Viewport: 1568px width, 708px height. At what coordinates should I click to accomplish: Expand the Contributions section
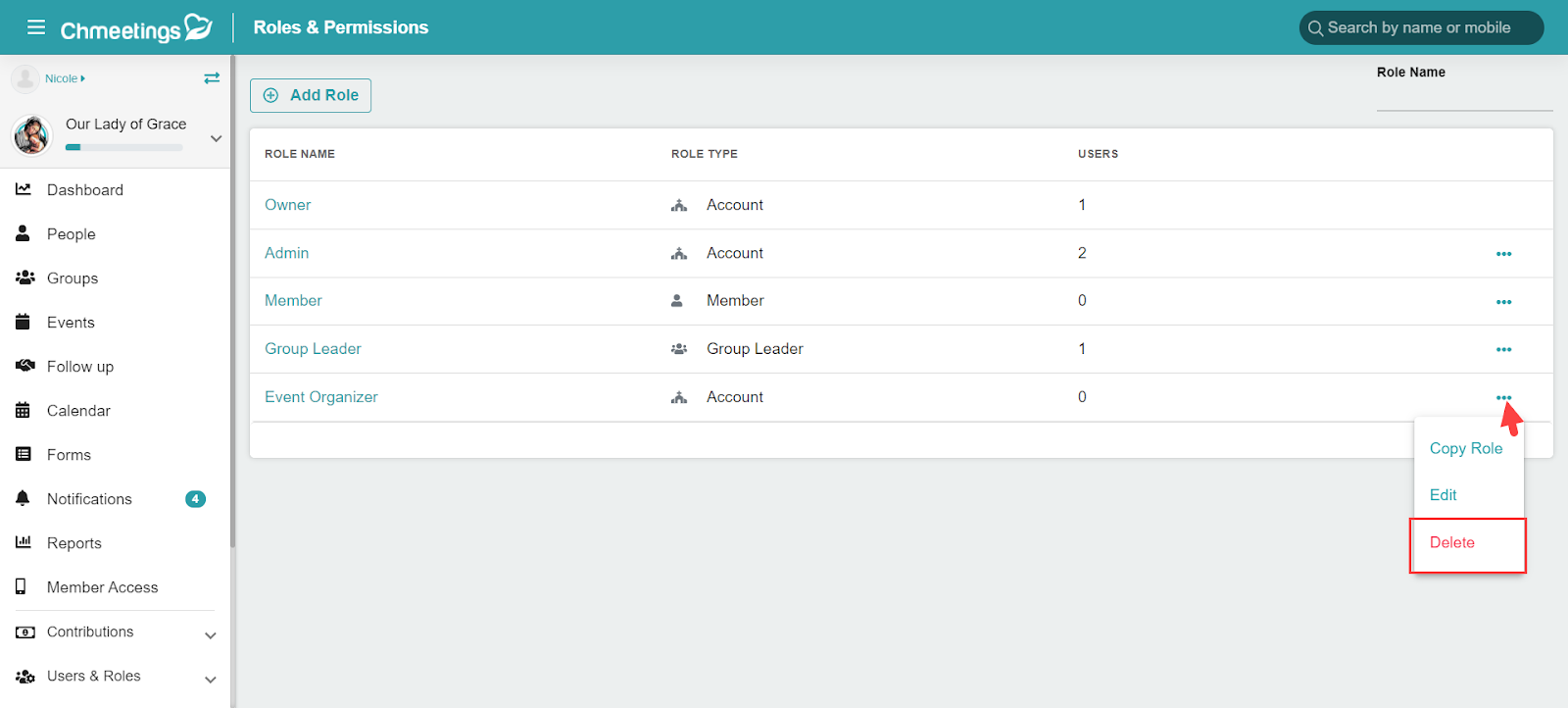tap(210, 635)
